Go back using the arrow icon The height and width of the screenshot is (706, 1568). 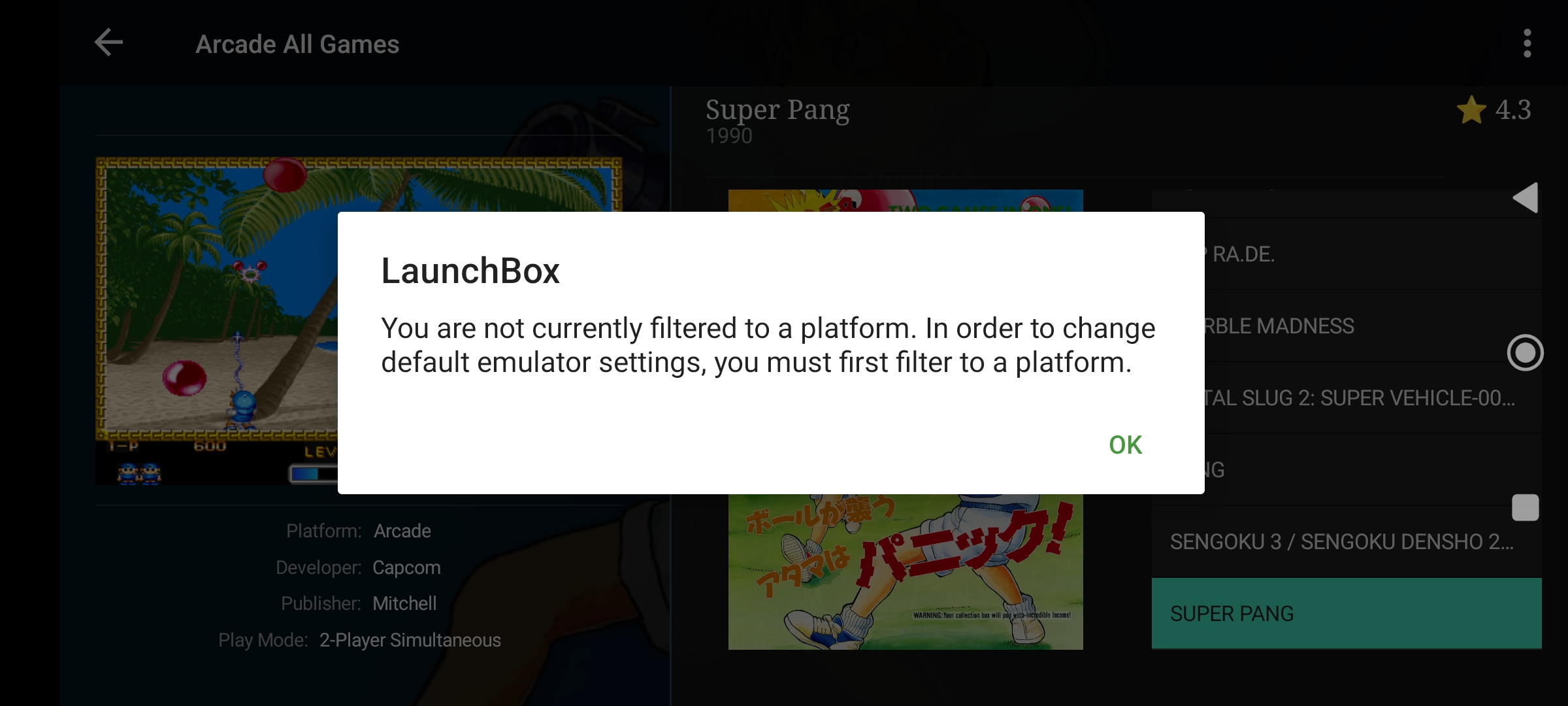coord(108,43)
